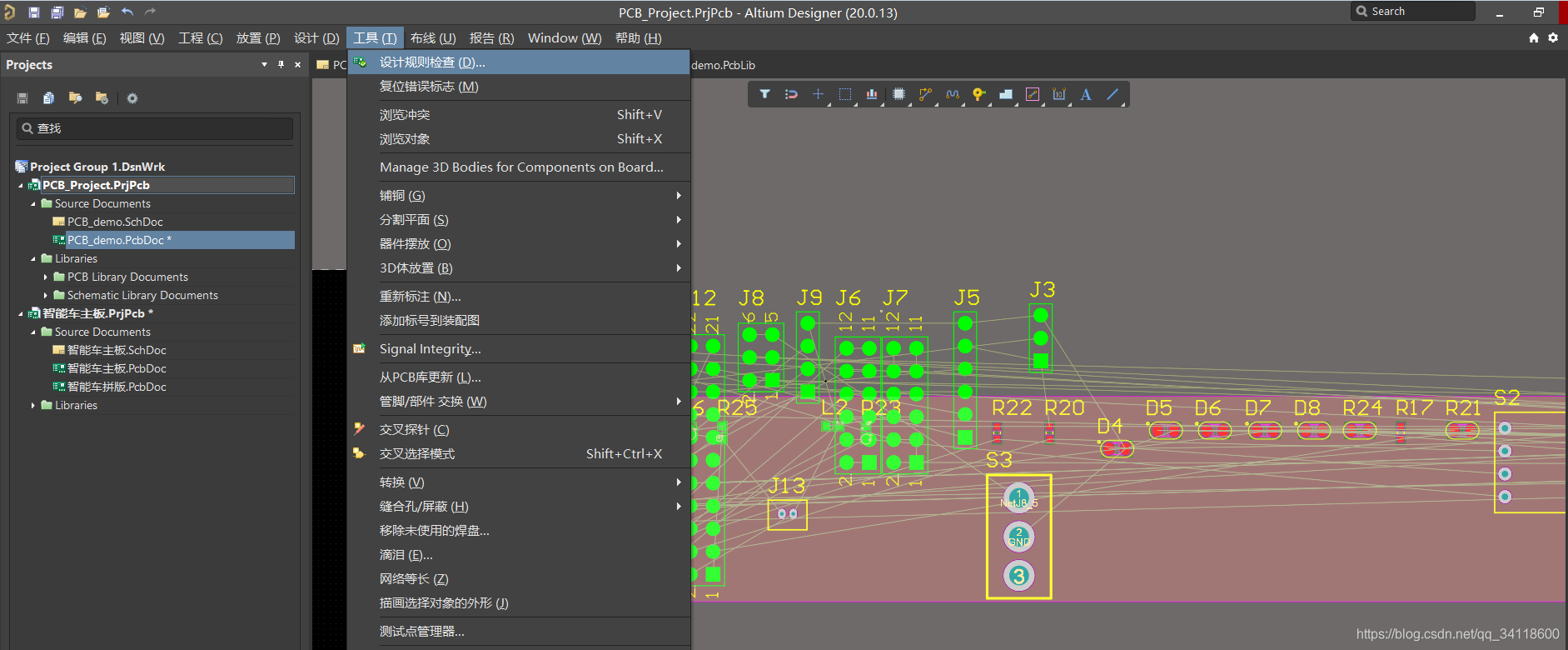Open the 文件 (F) menu
The height and width of the screenshot is (650, 1568).
point(28,37)
